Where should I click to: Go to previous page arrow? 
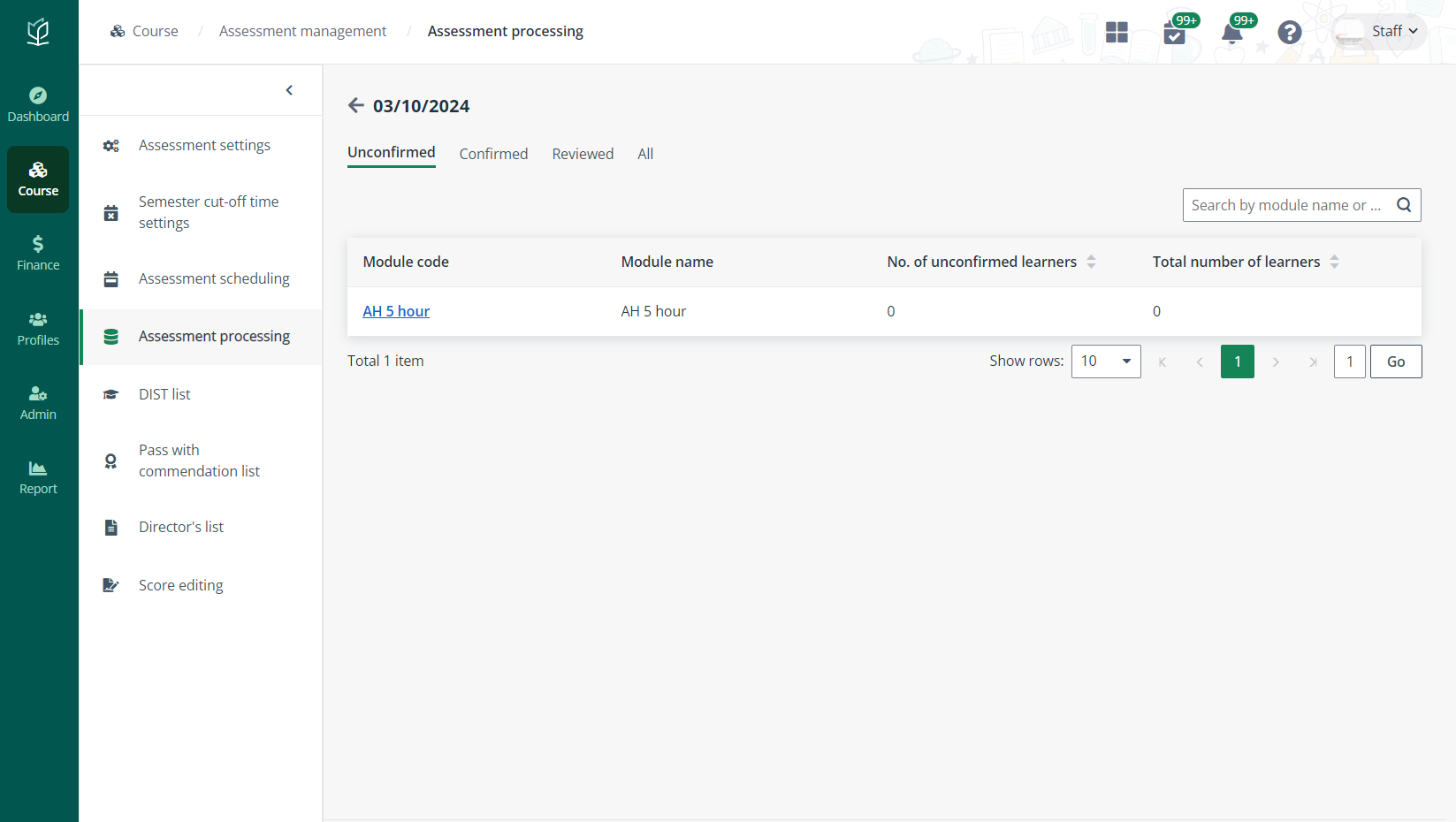pos(1200,362)
